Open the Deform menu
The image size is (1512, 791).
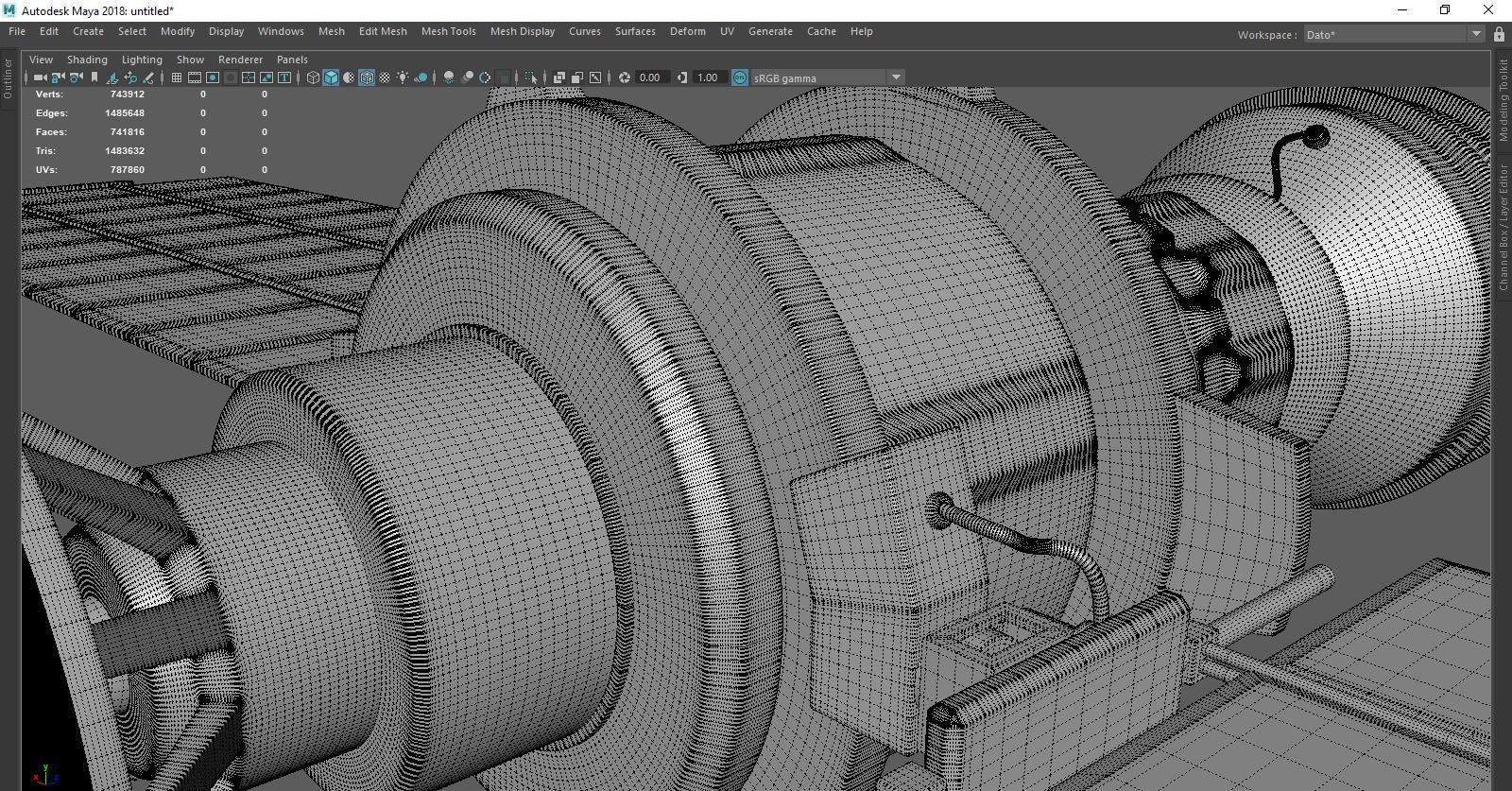(x=688, y=31)
